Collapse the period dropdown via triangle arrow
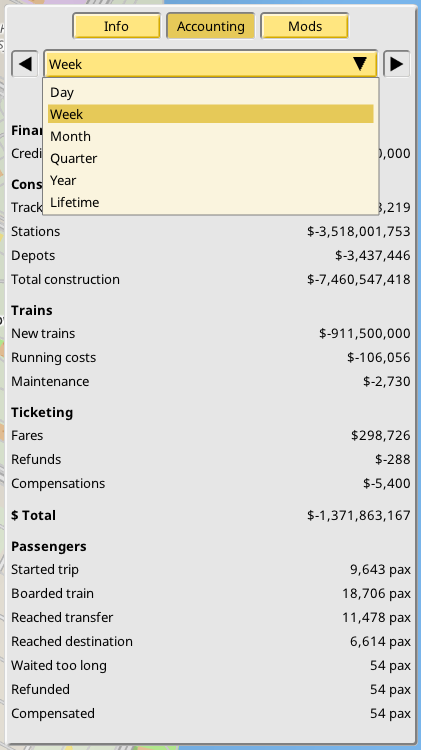The image size is (421, 750). tap(360, 64)
